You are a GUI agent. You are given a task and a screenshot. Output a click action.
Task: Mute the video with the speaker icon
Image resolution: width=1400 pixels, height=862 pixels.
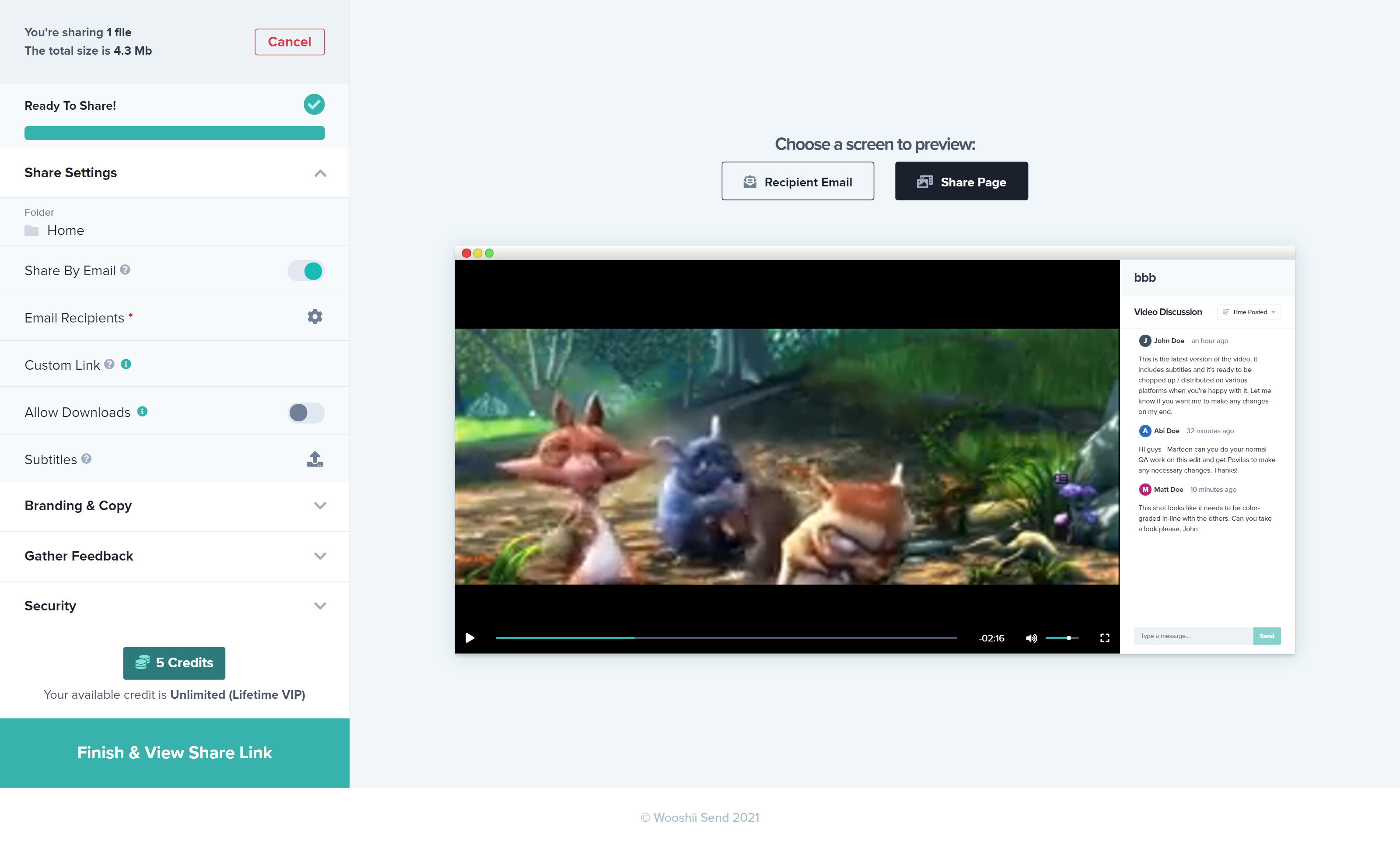point(1031,638)
